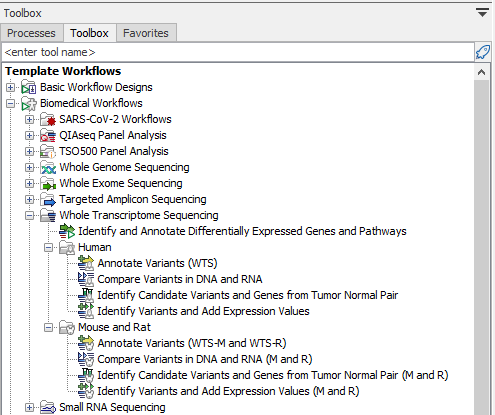Select Targeted Amplicon Sequencing in the tree
495x415 pixels.
click(133, 199)
